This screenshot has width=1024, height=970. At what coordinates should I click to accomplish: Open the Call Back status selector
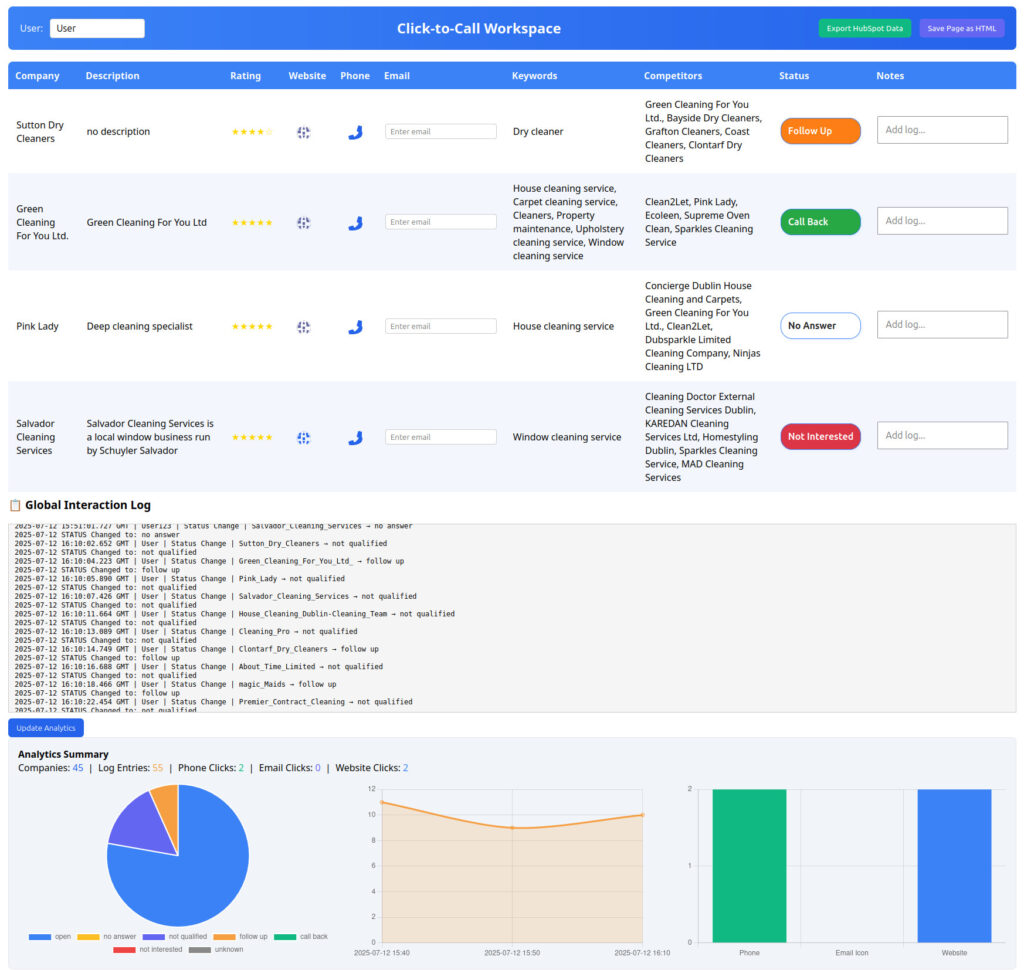tap(820, 222)
